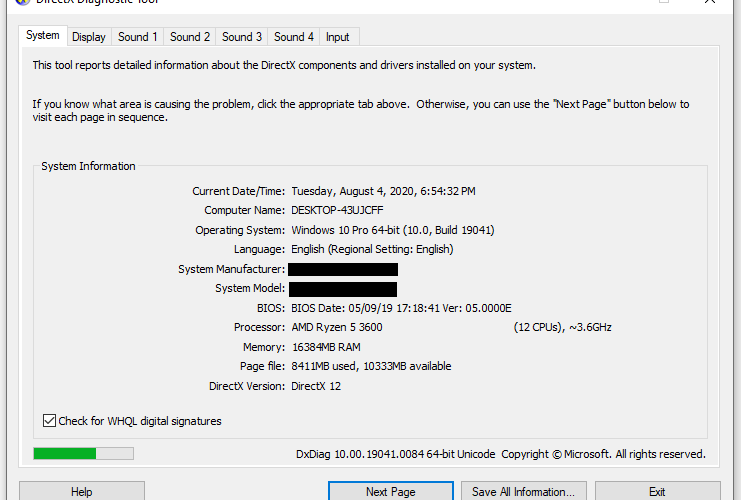The image size is (741, 500).
Task: View the Sound 4 tab
Action: [x=293, y=37]
